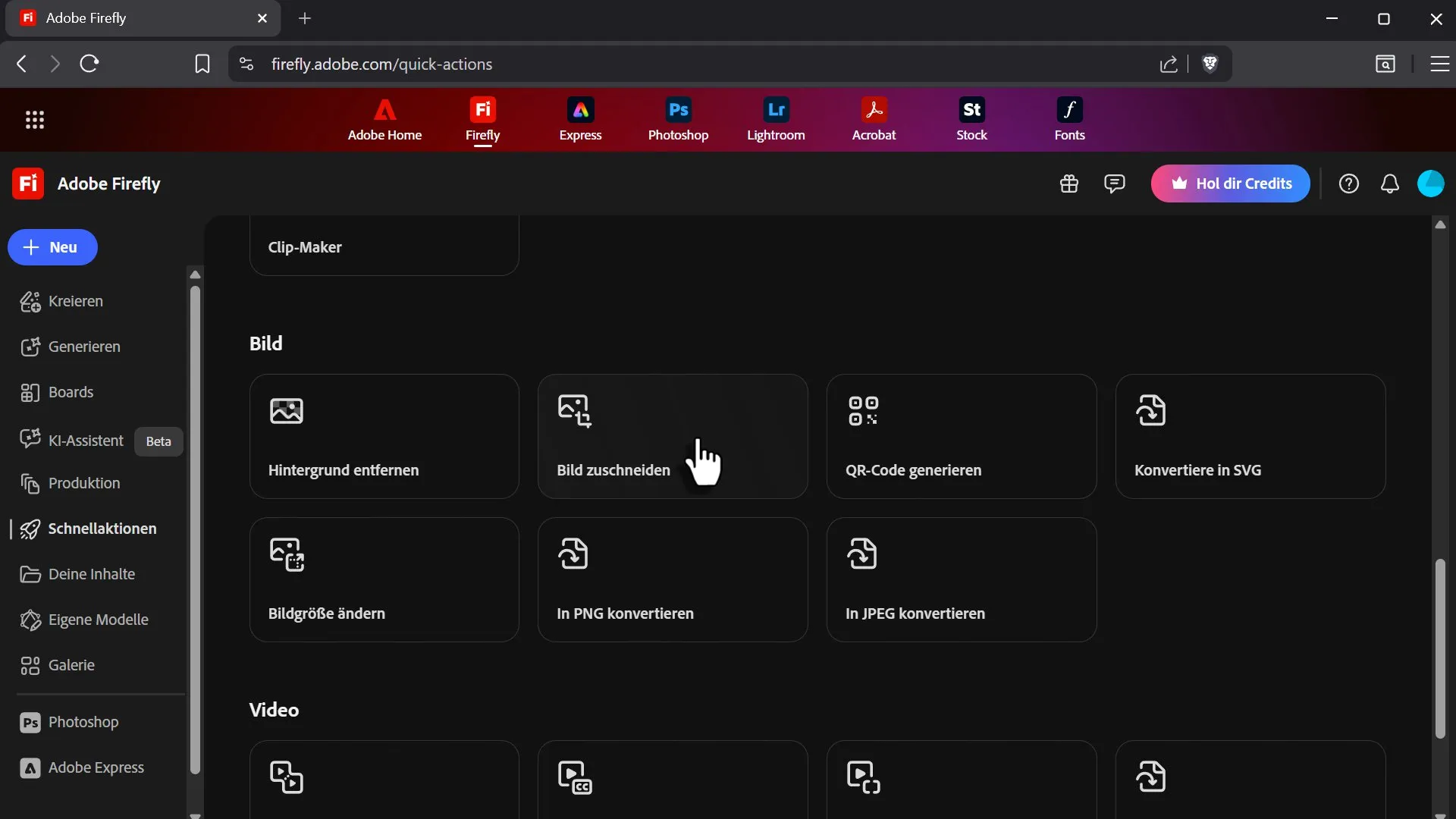Open Galerie in sidebar
Screen dimensions: 1456x819
point(58,665)
